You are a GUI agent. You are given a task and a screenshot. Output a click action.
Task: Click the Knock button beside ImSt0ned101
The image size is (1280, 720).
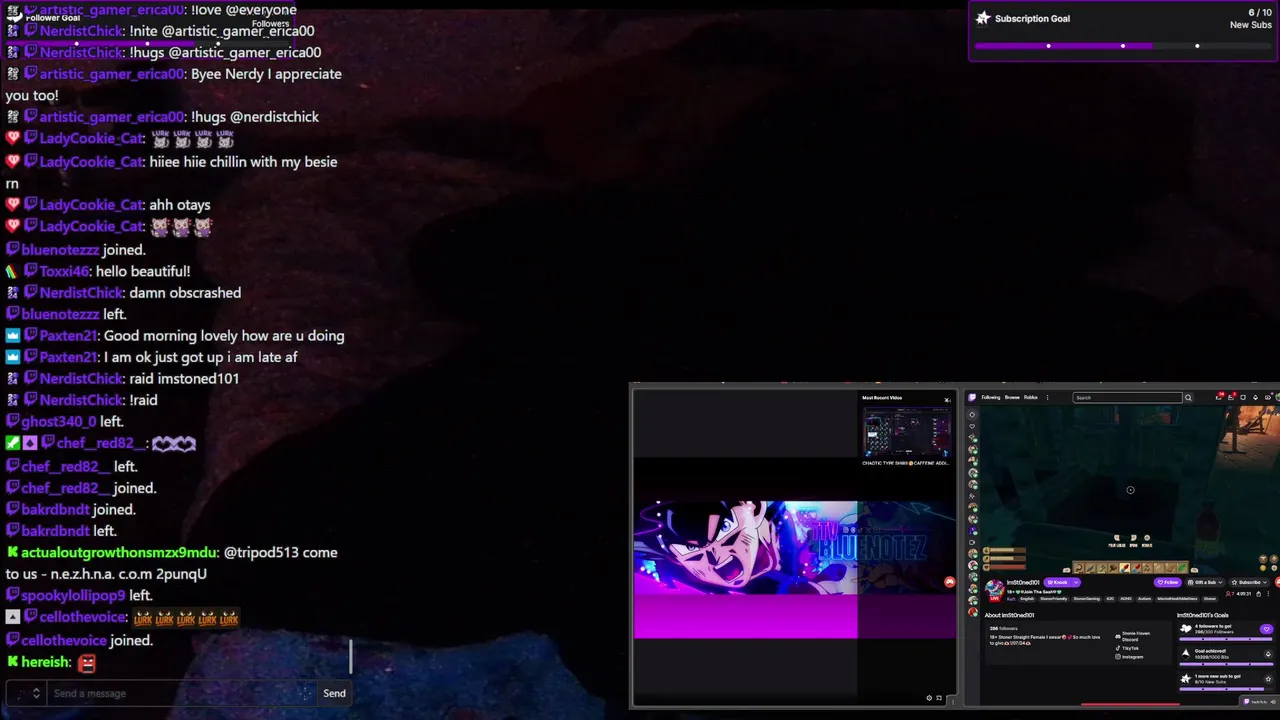coord(1058,582)
